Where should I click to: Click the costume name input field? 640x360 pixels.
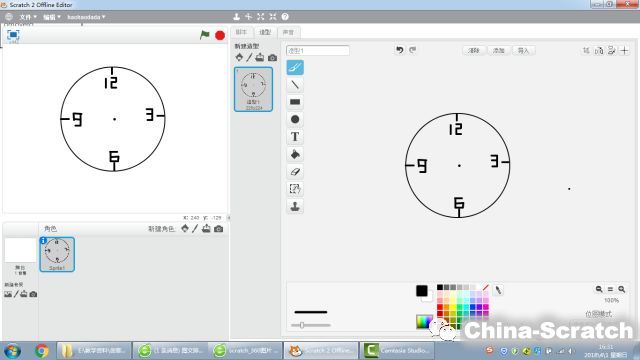[x=318, y=51]
